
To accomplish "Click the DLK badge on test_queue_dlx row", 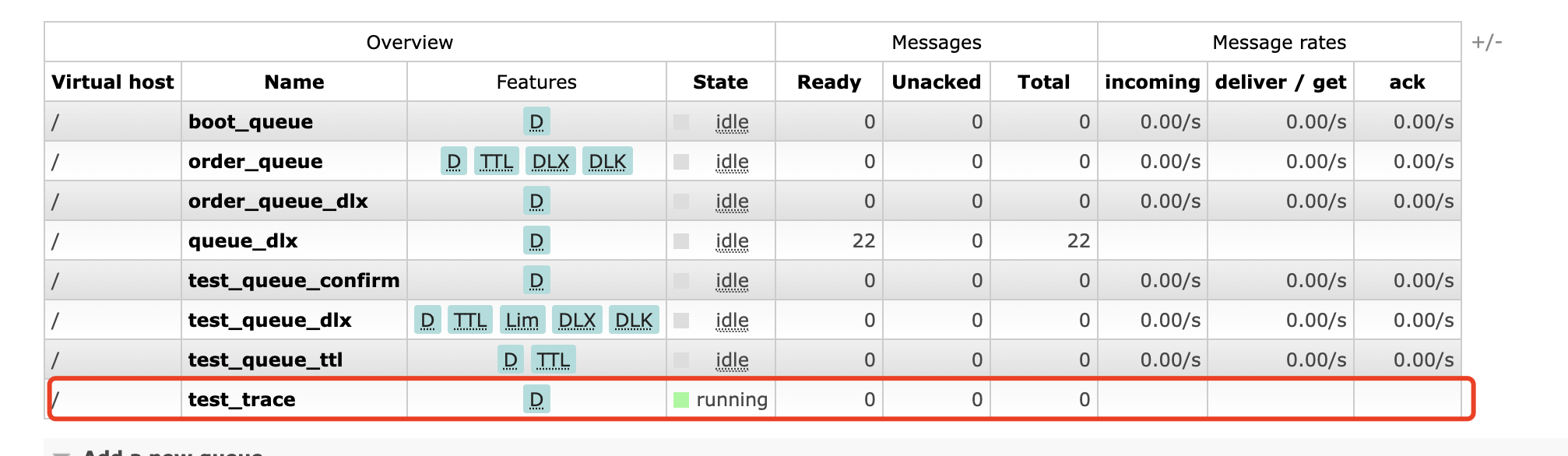I will tap(634, 321).
